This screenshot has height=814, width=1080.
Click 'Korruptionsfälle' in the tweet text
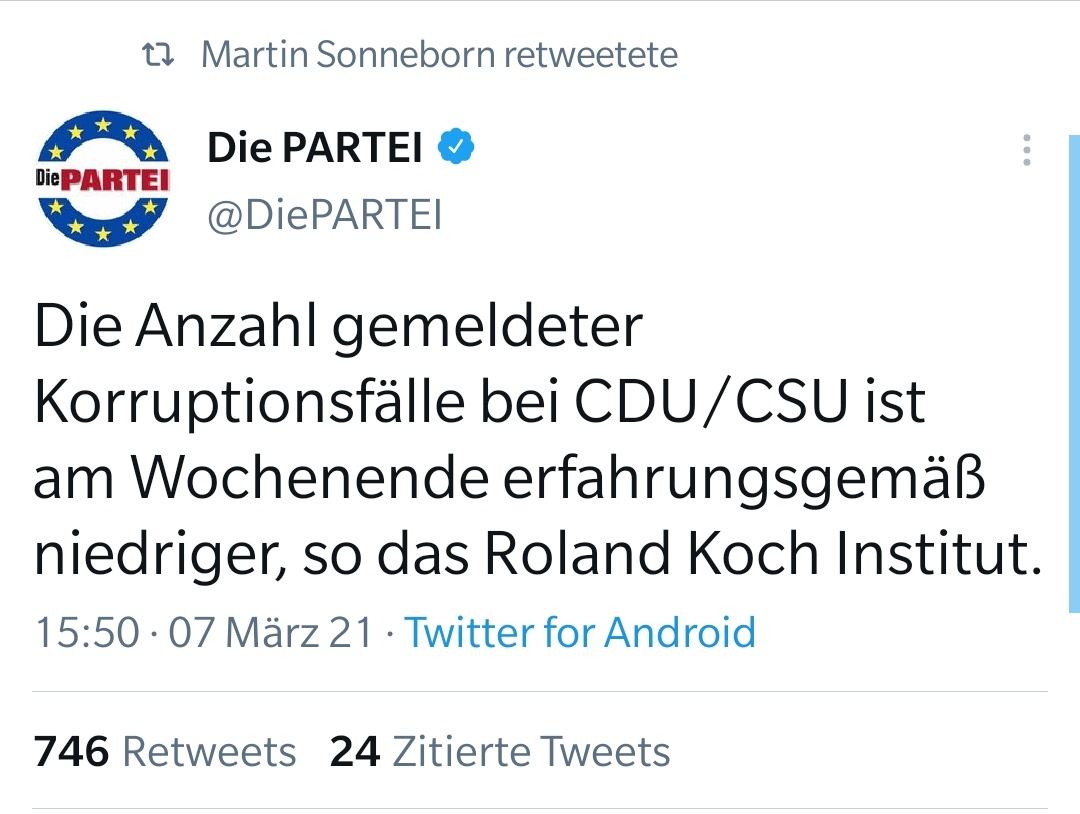coord(259,402)
